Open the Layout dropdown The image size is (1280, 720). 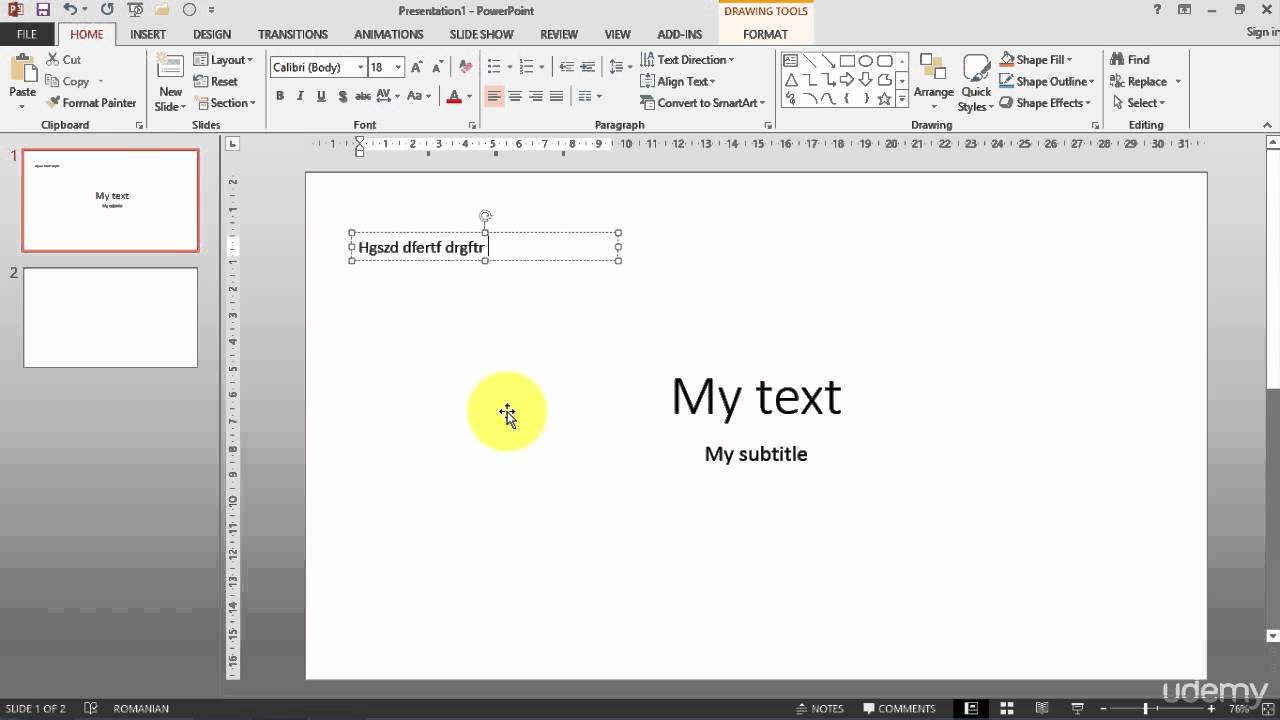(224, 59)
